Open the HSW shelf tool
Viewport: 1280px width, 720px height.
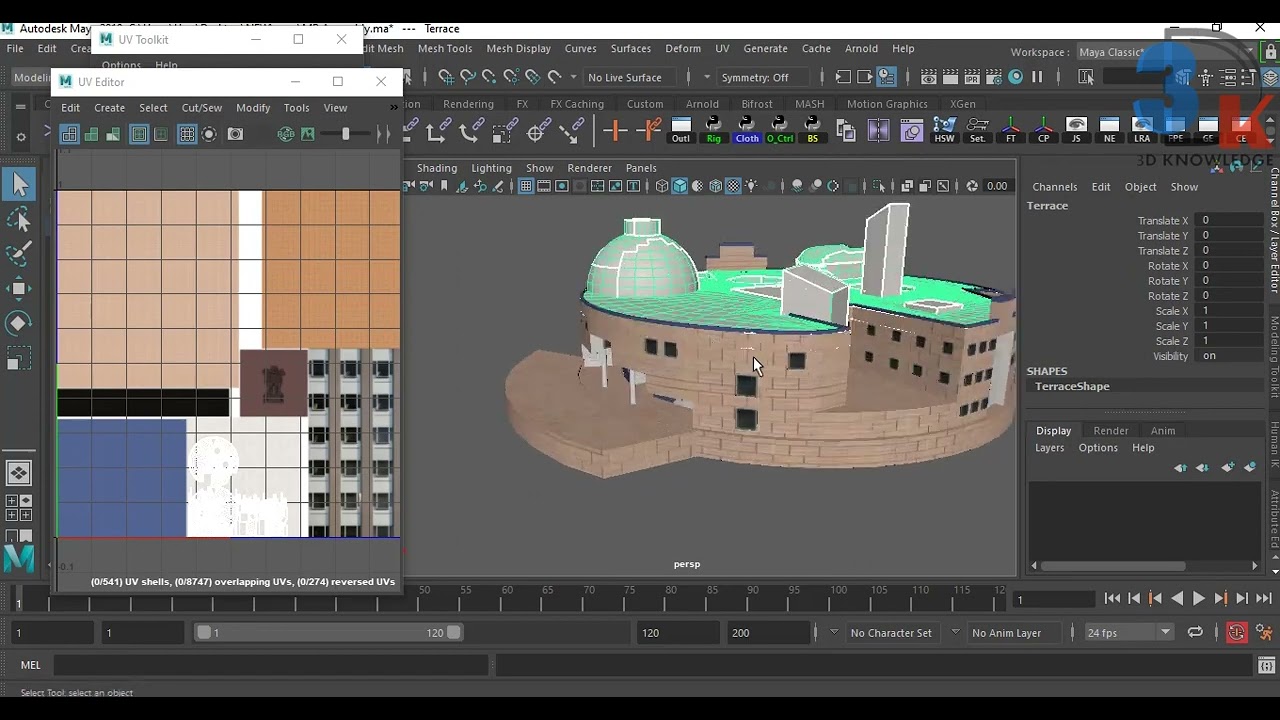(944, 130)
